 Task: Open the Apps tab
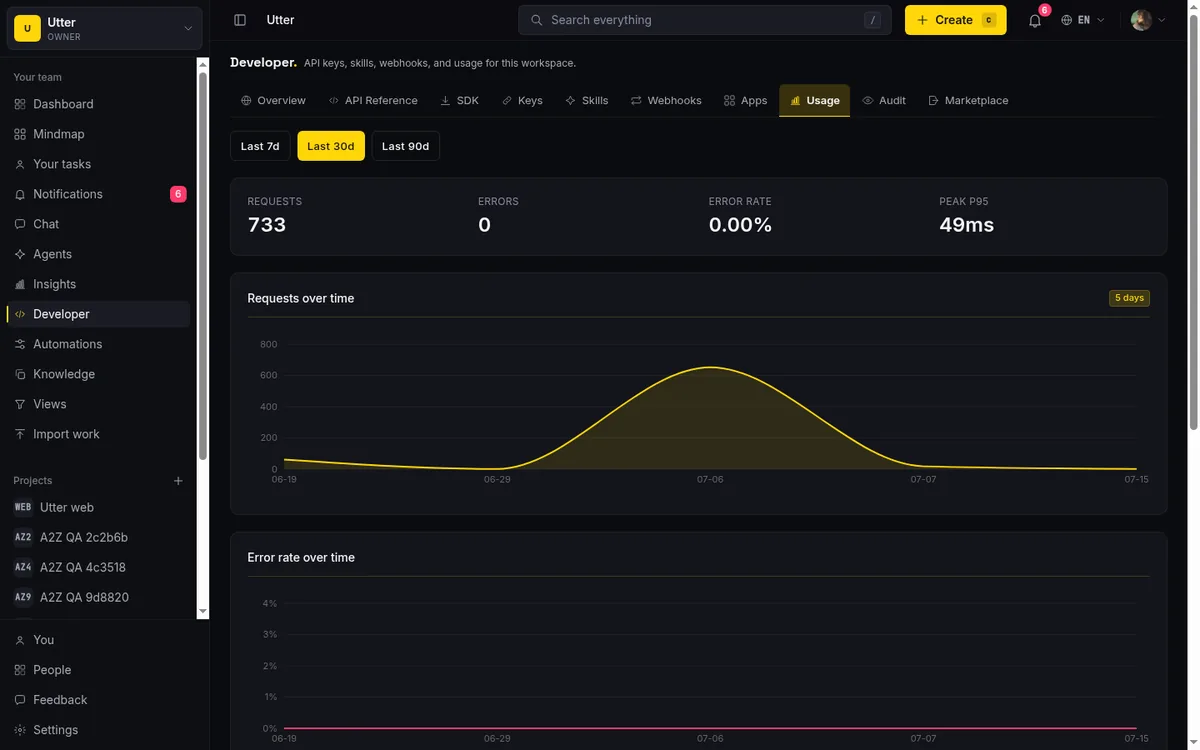coord(745,100)
